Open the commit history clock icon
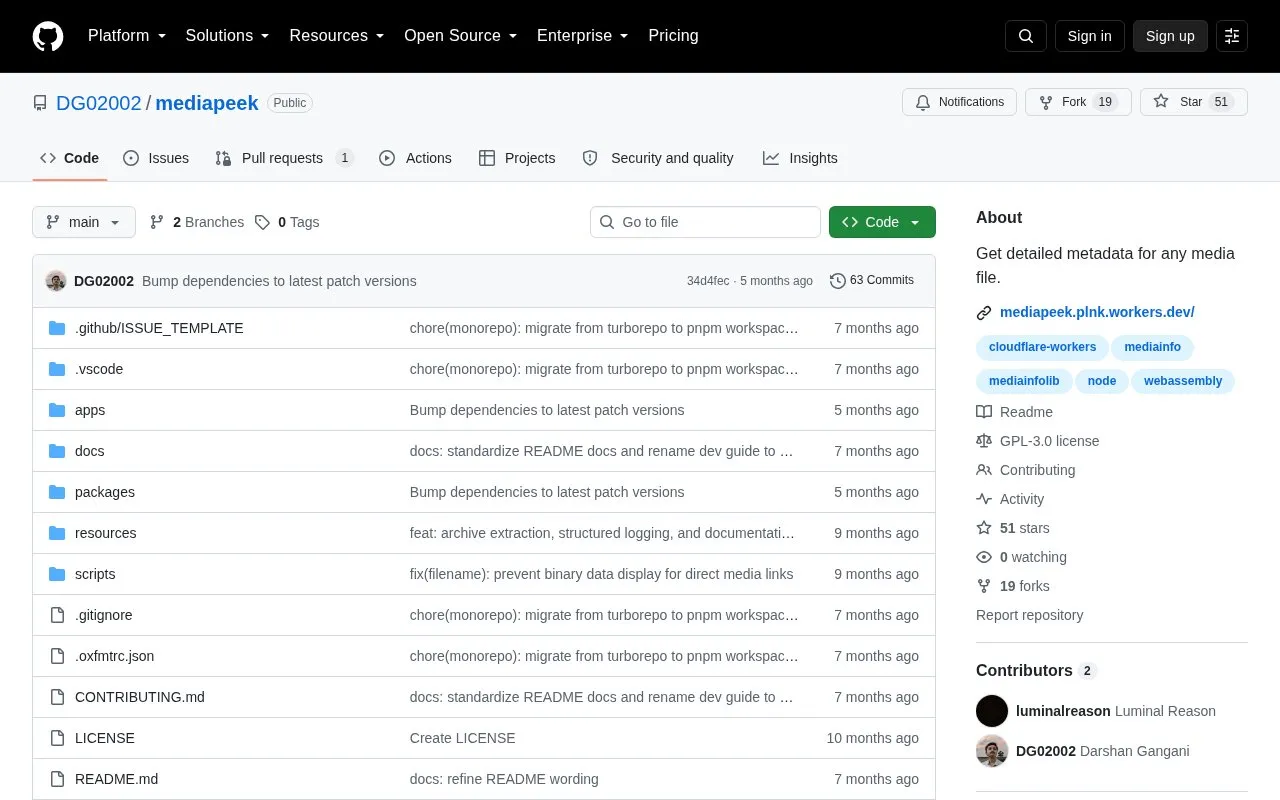The image size is (1280, 800). (838, 281)
